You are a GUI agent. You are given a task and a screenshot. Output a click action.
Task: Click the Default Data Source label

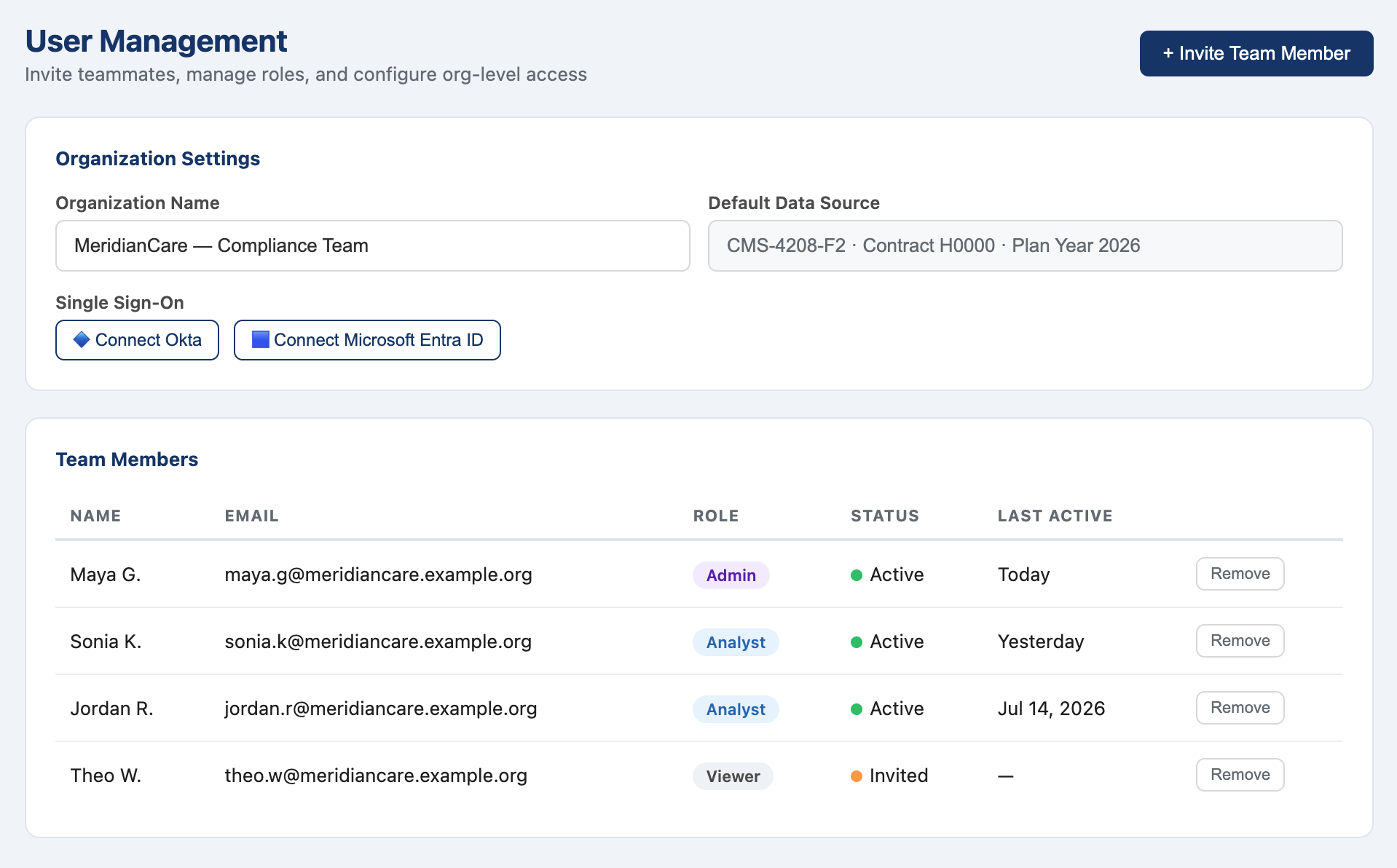pyautogui.click(x=794, y=203)
